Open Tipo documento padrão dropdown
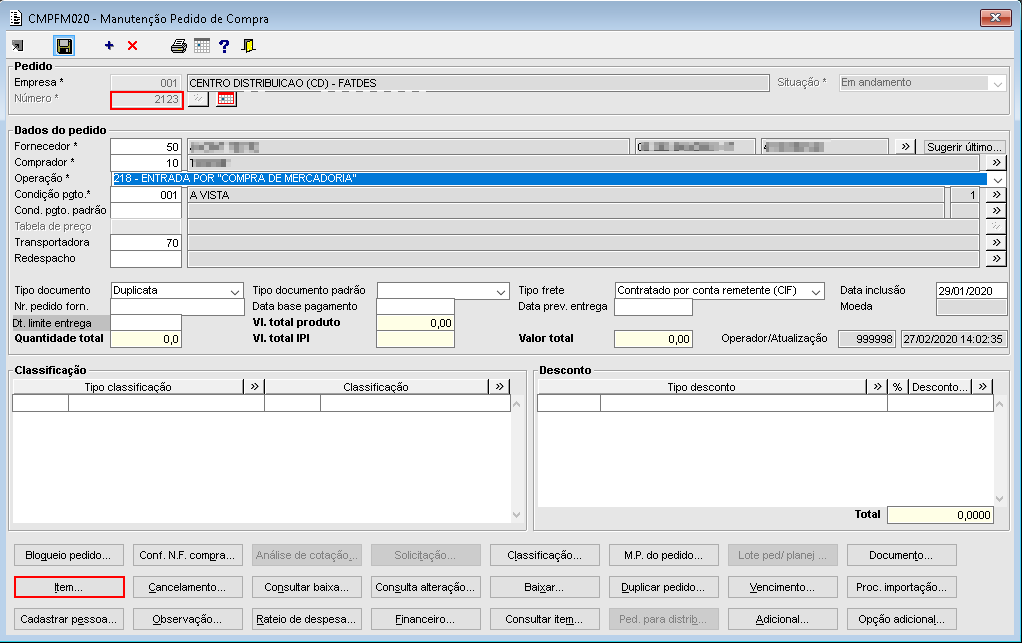The width and height of the screenshot is (1022, 643). (501, 291)
